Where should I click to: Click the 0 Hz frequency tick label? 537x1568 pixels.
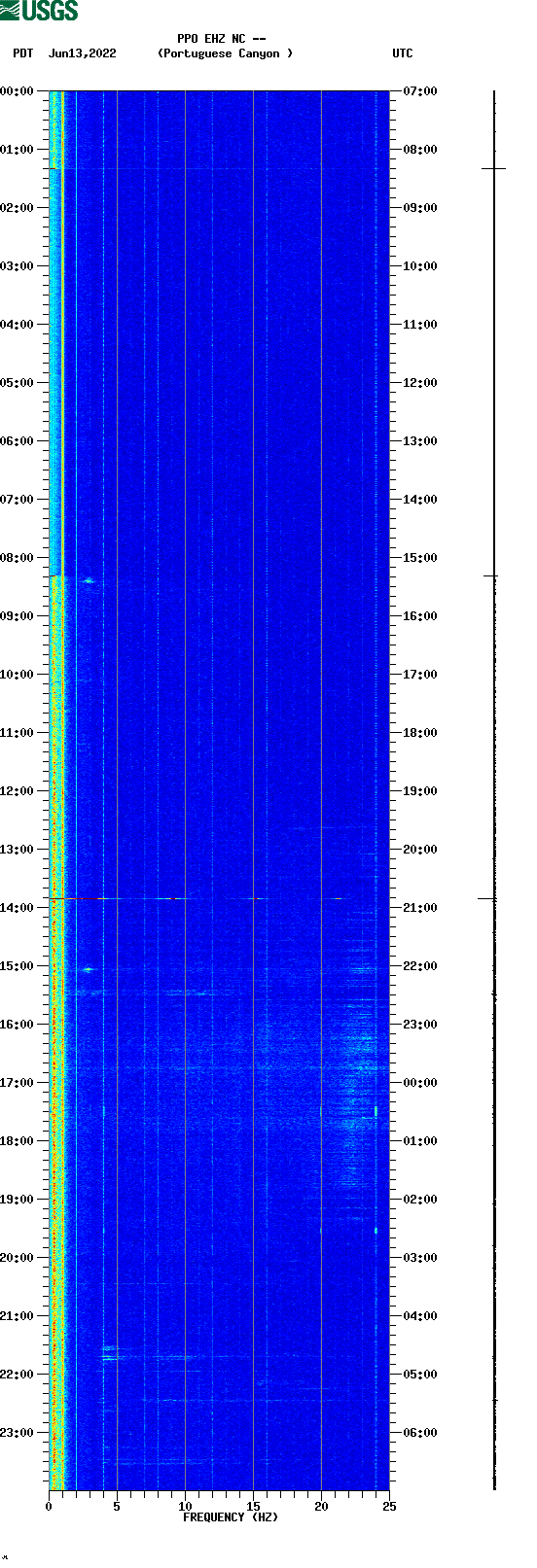(49, 1507)
